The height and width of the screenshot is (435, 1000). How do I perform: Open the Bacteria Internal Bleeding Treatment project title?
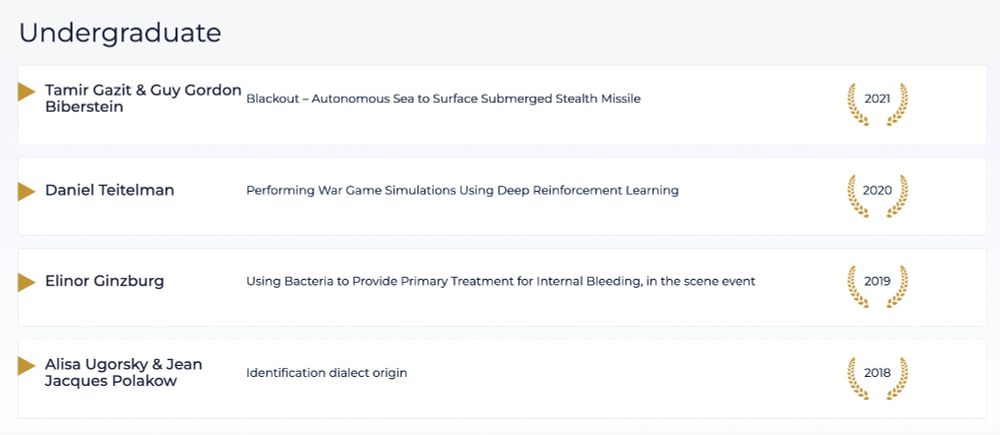[x=500, y=282]
